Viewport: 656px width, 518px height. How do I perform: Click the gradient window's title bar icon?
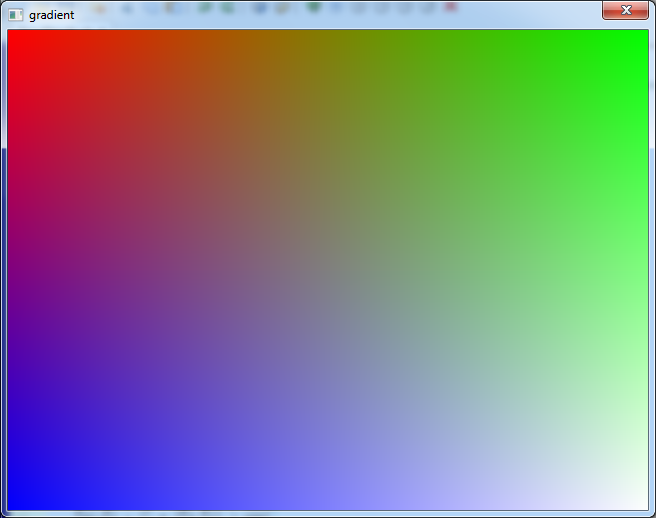pyautogui.click(x=15, y=15)
